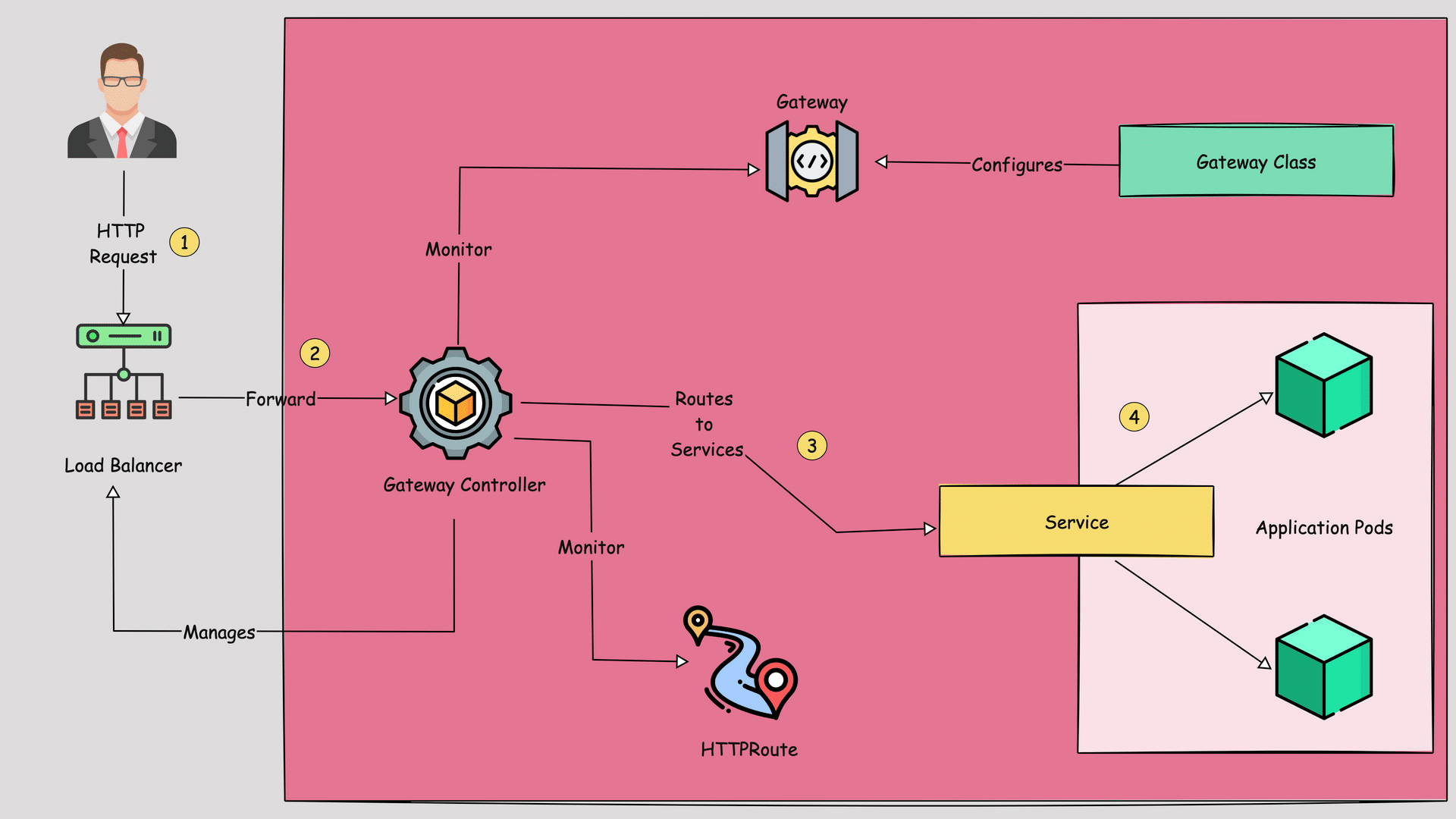The width and height of the screenshot is (1456, 819).
Task: Click the Routes to Services label
Action: 705,424
